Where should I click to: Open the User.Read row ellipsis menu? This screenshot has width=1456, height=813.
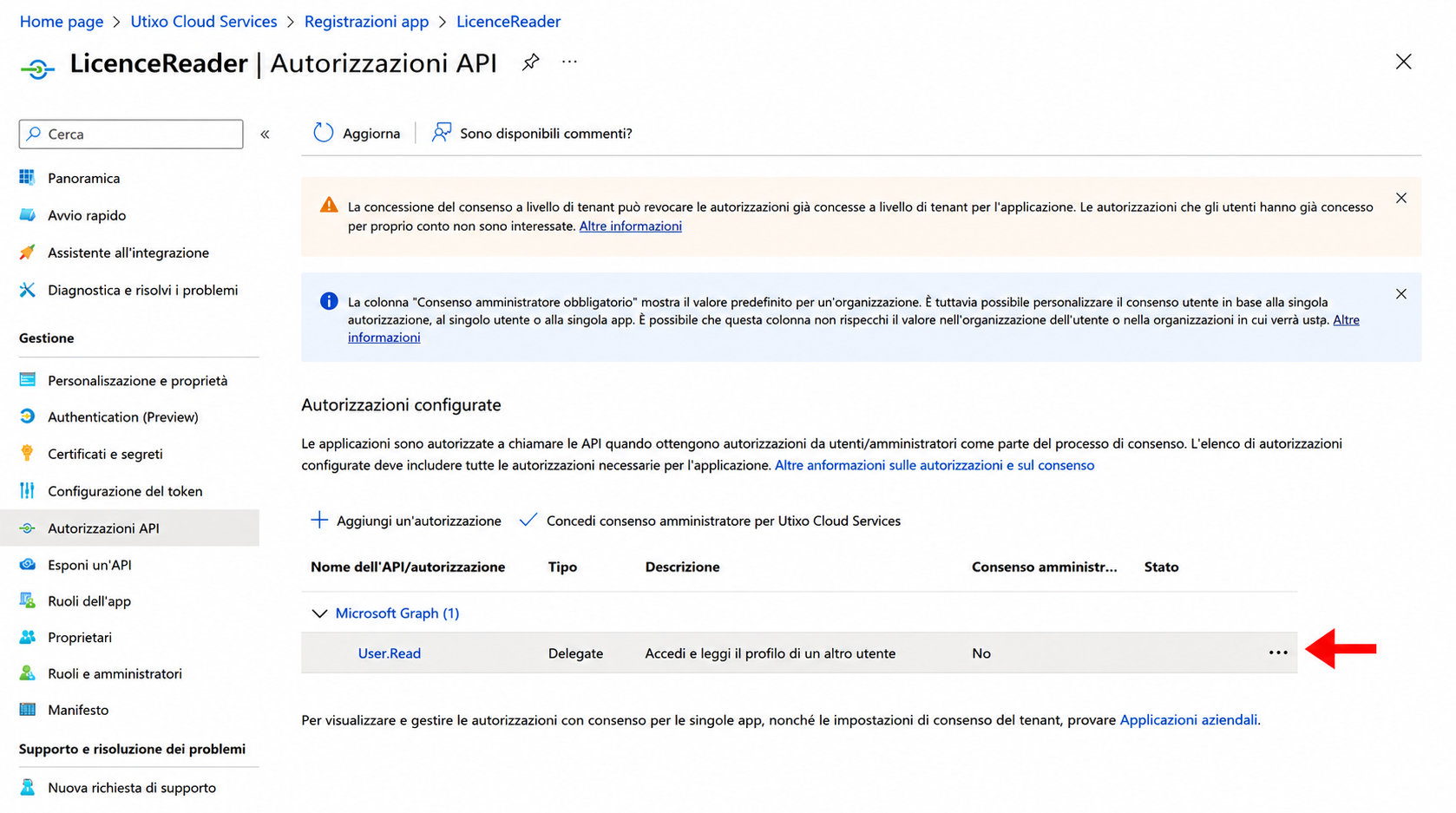pyautogui.click(x=1278, y=652)
